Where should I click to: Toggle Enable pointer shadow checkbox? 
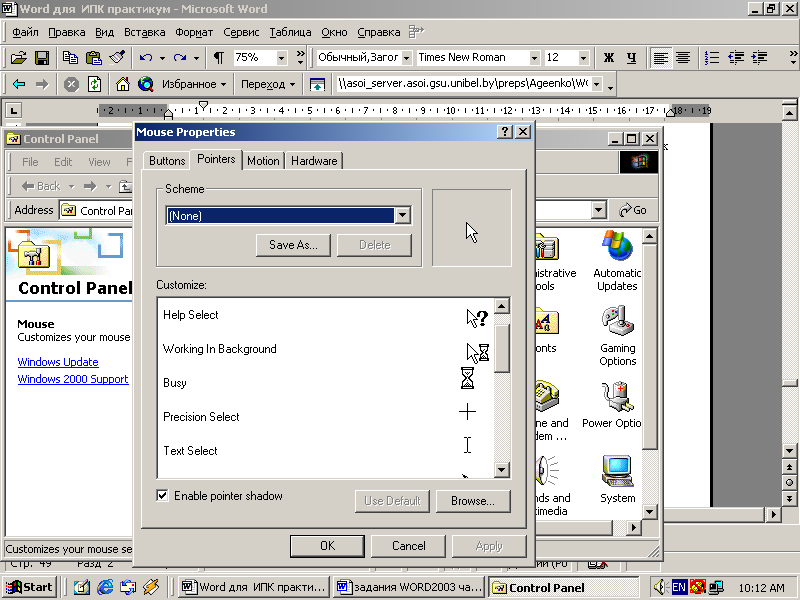tap(162, 495)
